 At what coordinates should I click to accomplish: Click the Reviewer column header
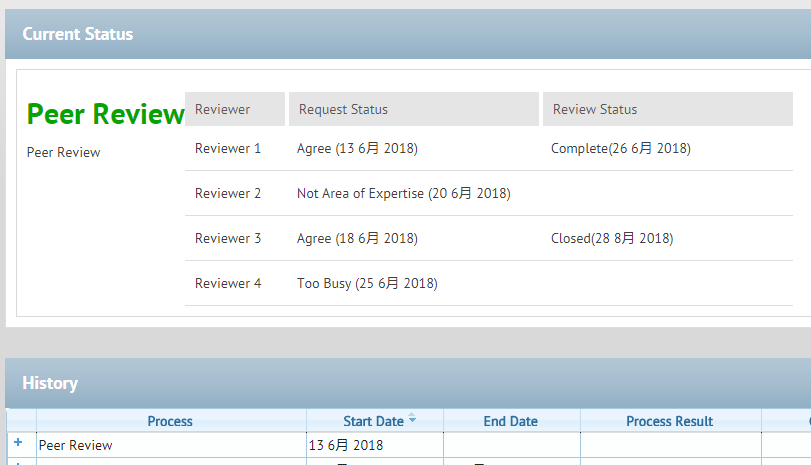pyautogui.click(x=223, y=109)
